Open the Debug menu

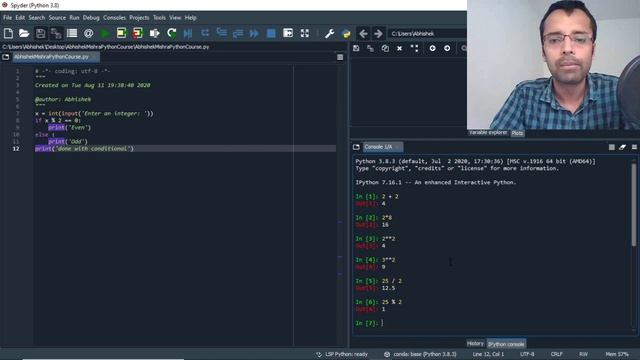click(91, 18)
